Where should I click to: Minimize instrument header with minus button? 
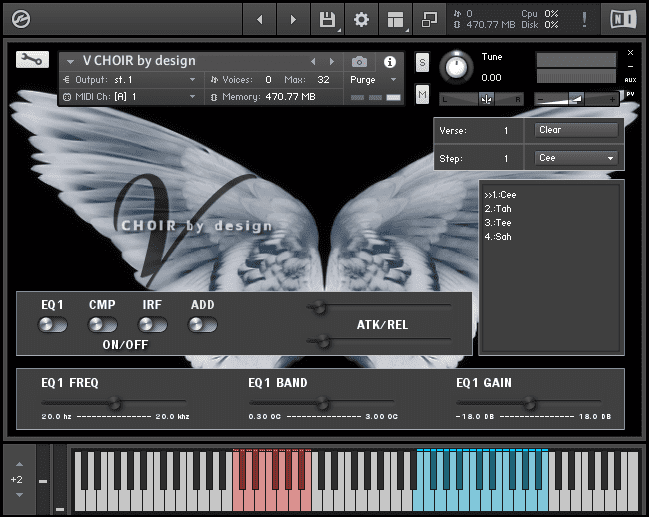pos(630,66)
